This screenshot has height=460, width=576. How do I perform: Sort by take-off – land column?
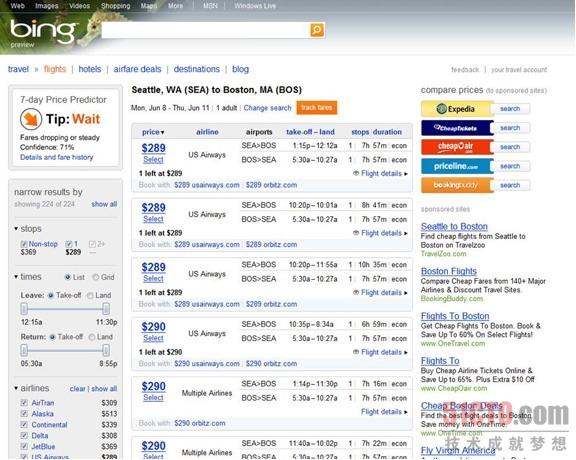tap(310, 132)
